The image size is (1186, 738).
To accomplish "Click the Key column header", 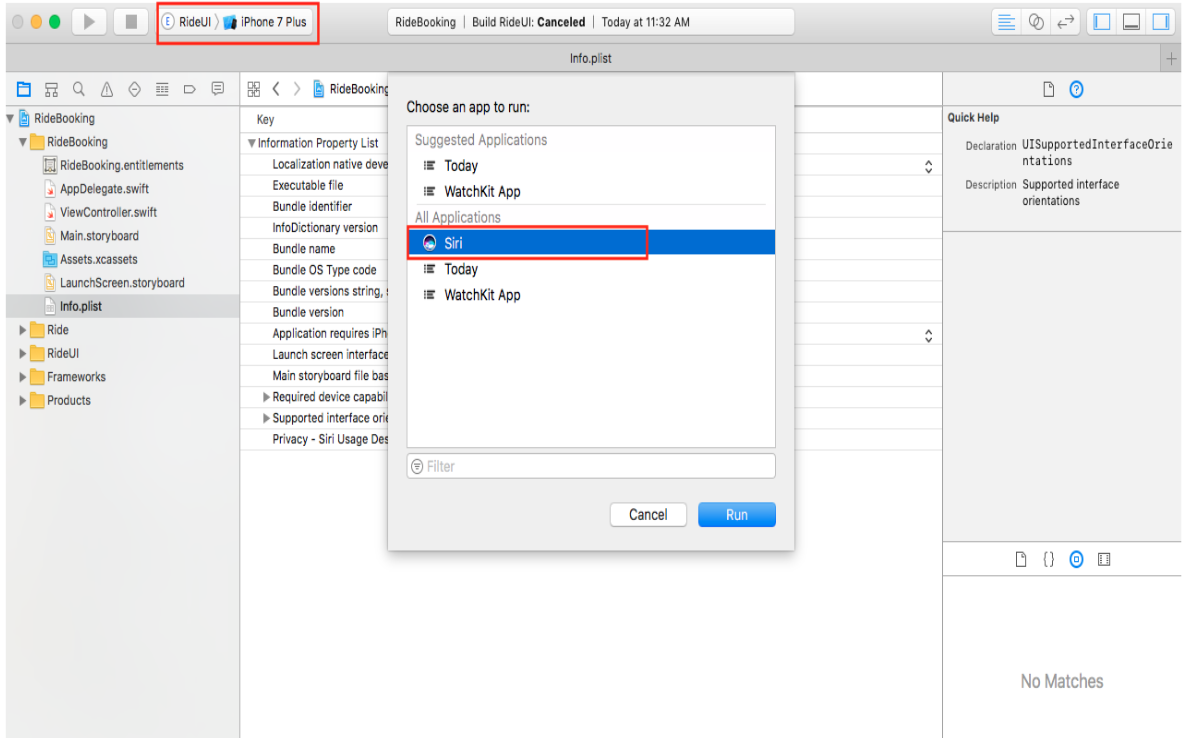I will (x=265, y=119).
